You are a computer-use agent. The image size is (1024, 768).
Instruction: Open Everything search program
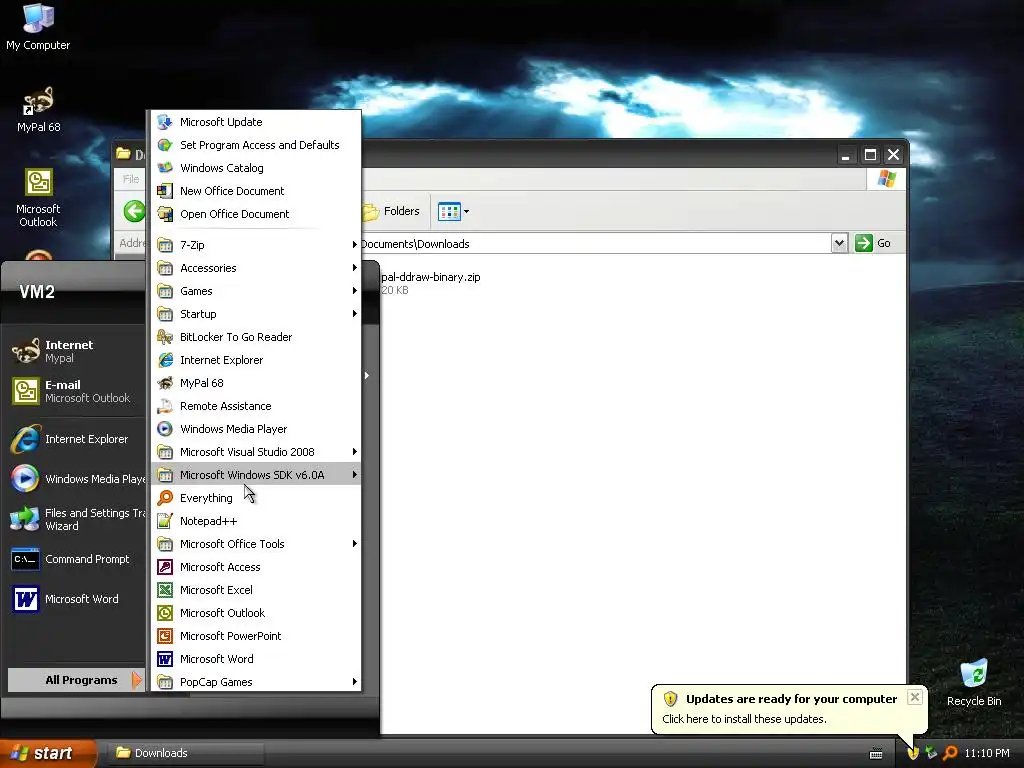coord(255,498)
